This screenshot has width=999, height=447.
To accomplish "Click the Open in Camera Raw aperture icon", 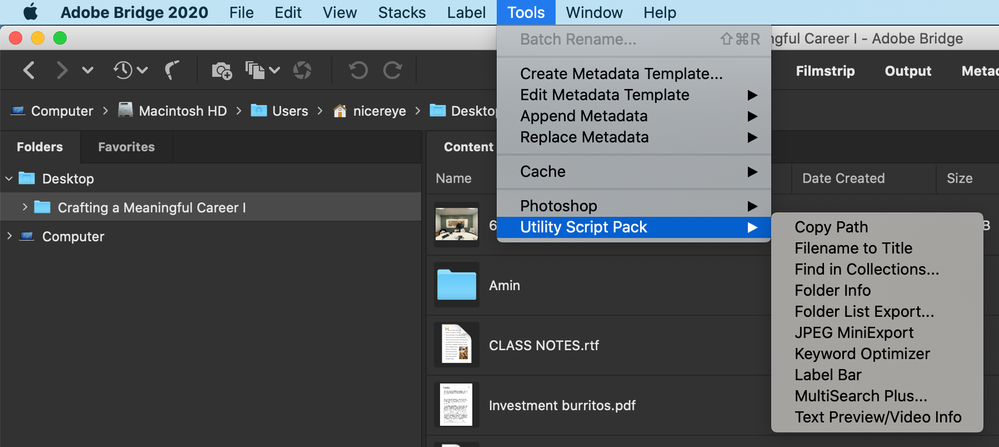I will [x=302, y=70].
